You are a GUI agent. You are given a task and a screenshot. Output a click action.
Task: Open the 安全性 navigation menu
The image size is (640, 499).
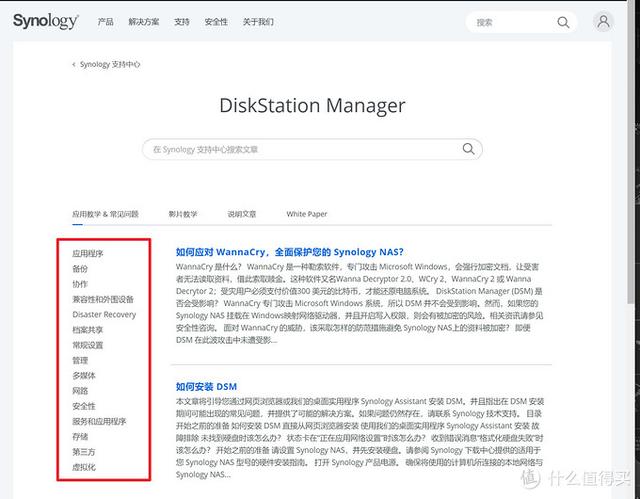click(x=216, y=22)
